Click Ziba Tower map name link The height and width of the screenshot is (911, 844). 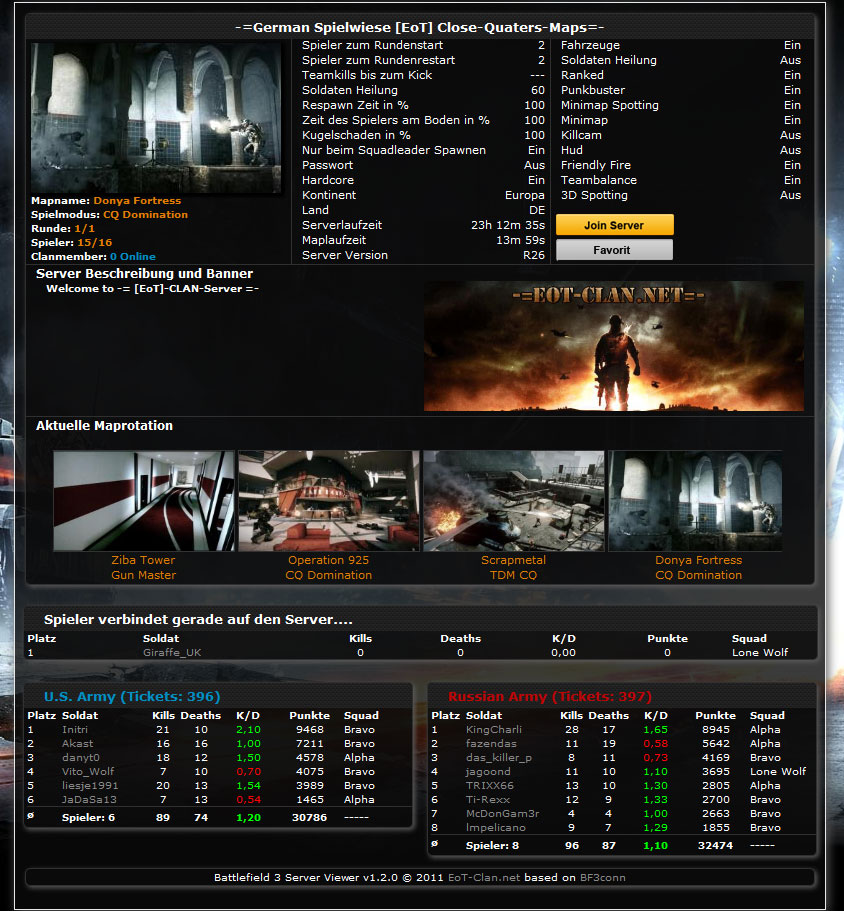click(x=143, y=560)
